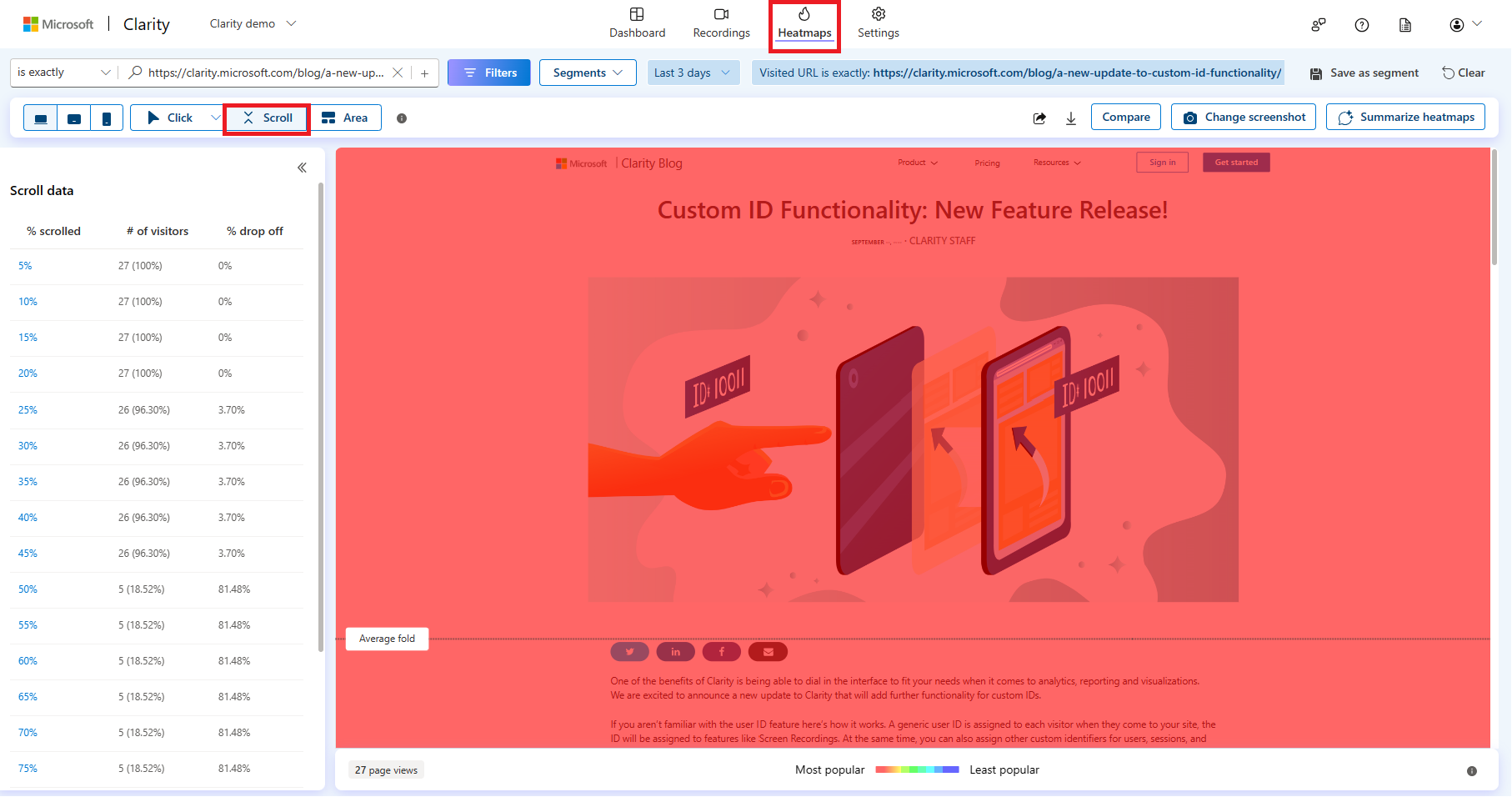Screen dimensions: 1512x797
Task: Click the 65% scrolled row link
Action: tap(28, 697)
